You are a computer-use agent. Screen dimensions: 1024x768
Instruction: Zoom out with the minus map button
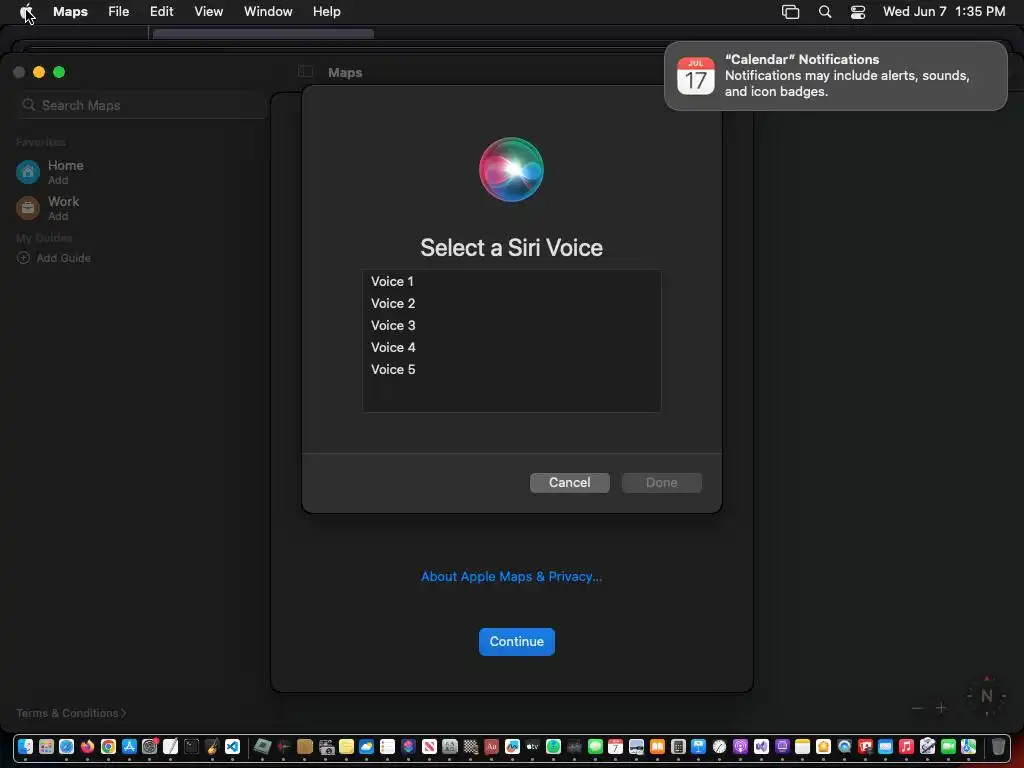tap(917, 708)
